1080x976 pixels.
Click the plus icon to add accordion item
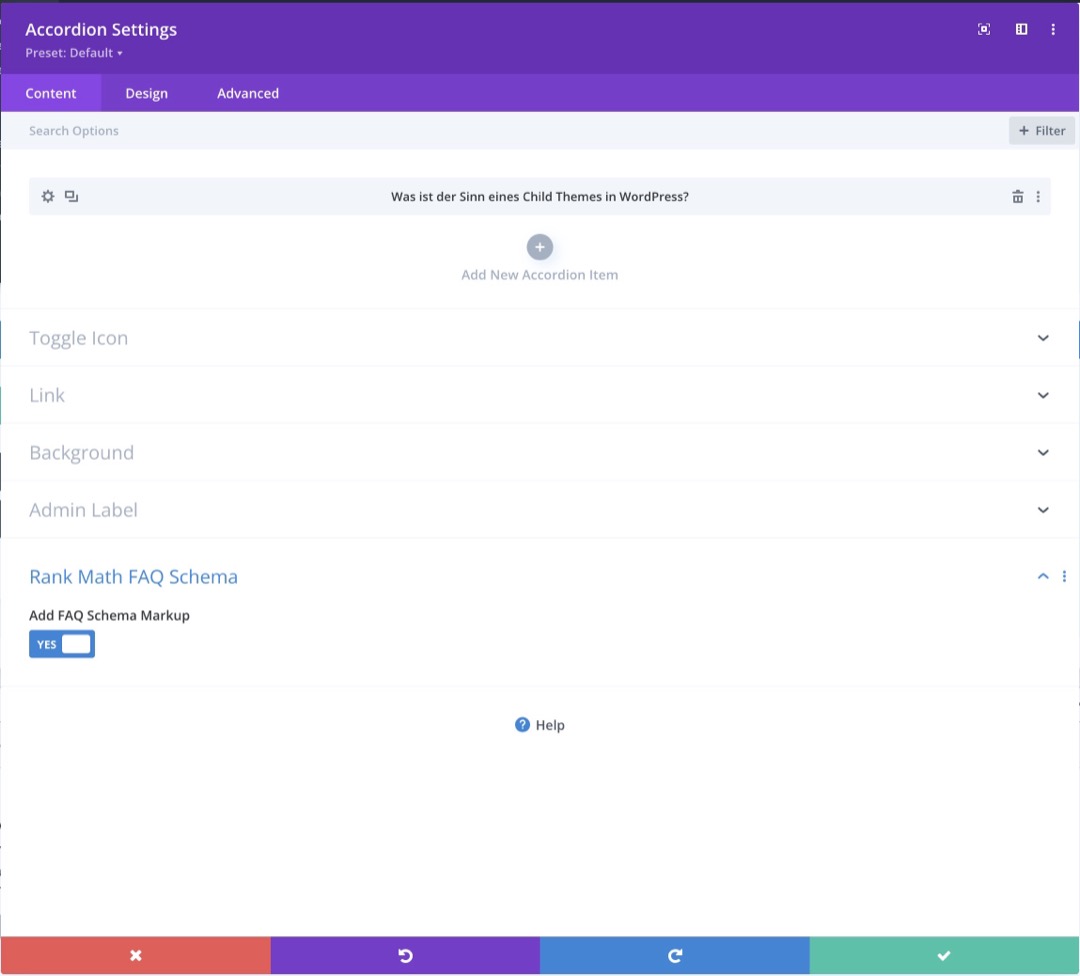(x=539, y=247)
